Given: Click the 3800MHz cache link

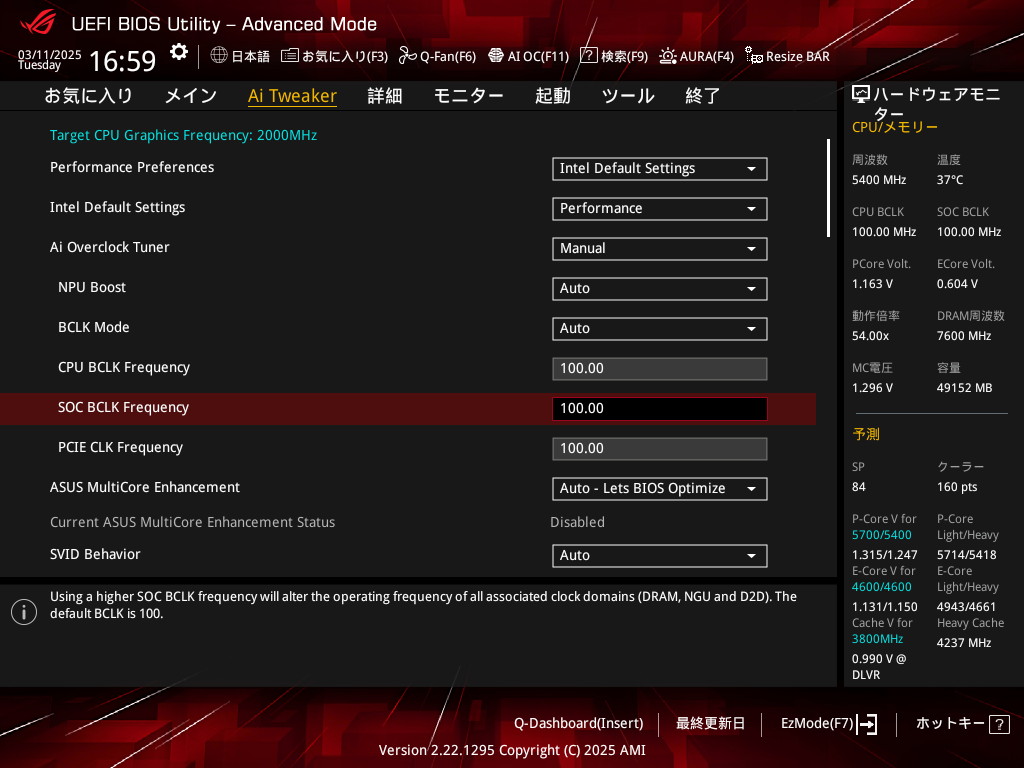Looking at the screenshot, I should [x=878, y=639].
